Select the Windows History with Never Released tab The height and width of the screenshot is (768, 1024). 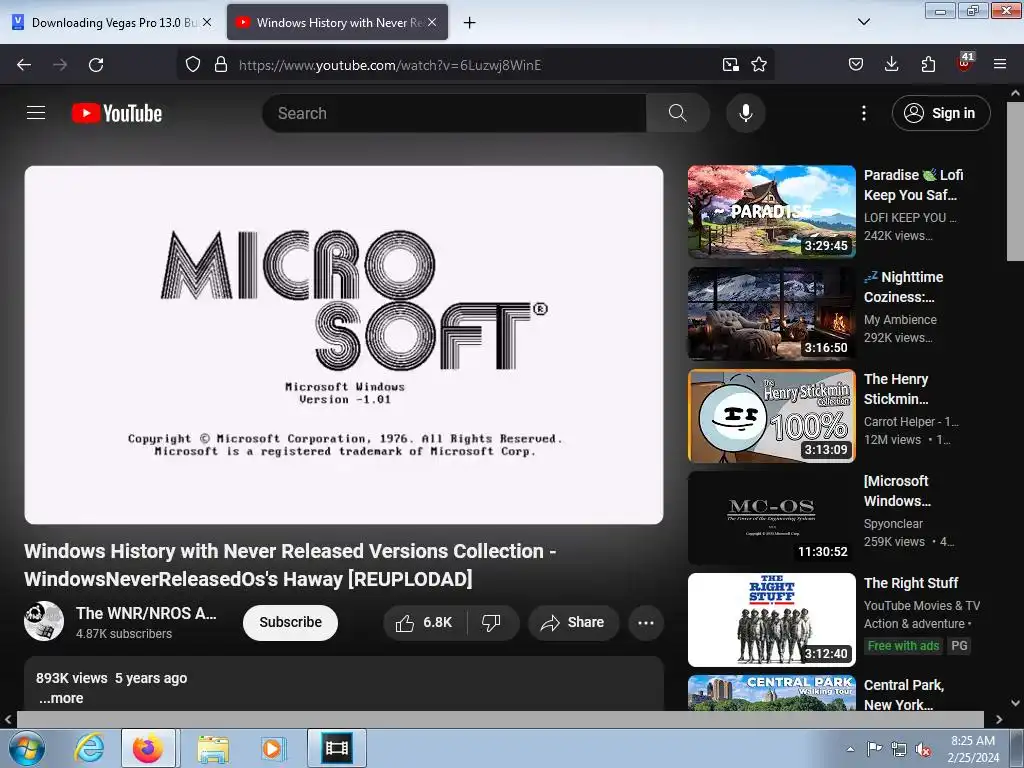(338, 22)
